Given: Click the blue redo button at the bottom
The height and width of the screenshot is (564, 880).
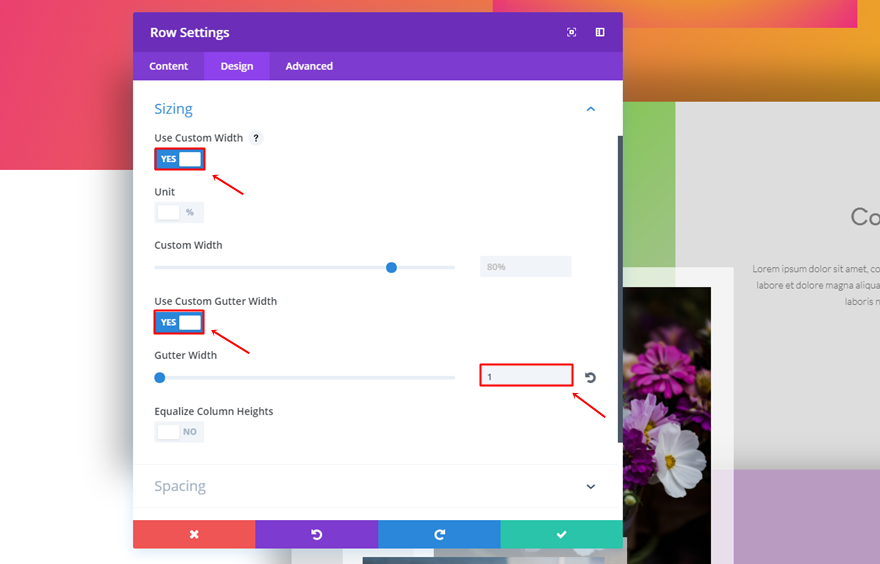Looking at the screenshot, I should click(x=439, y=534).
